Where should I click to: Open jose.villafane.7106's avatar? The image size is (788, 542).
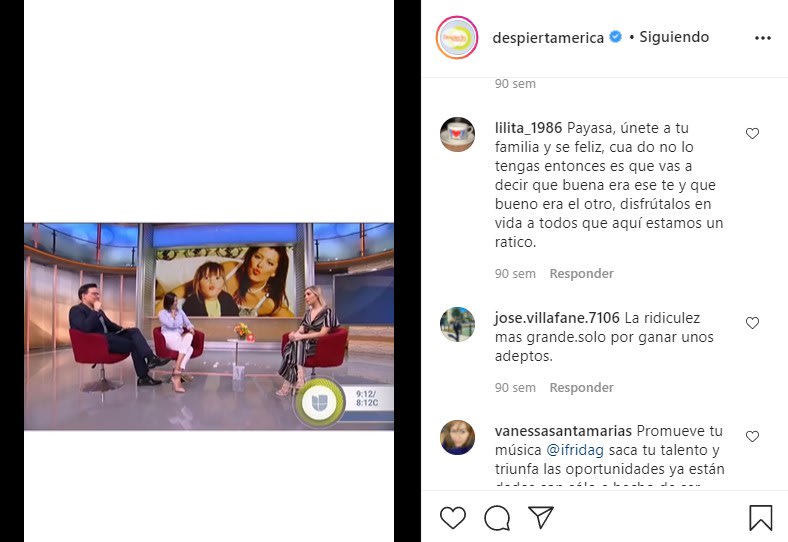[x=457, y=324]
